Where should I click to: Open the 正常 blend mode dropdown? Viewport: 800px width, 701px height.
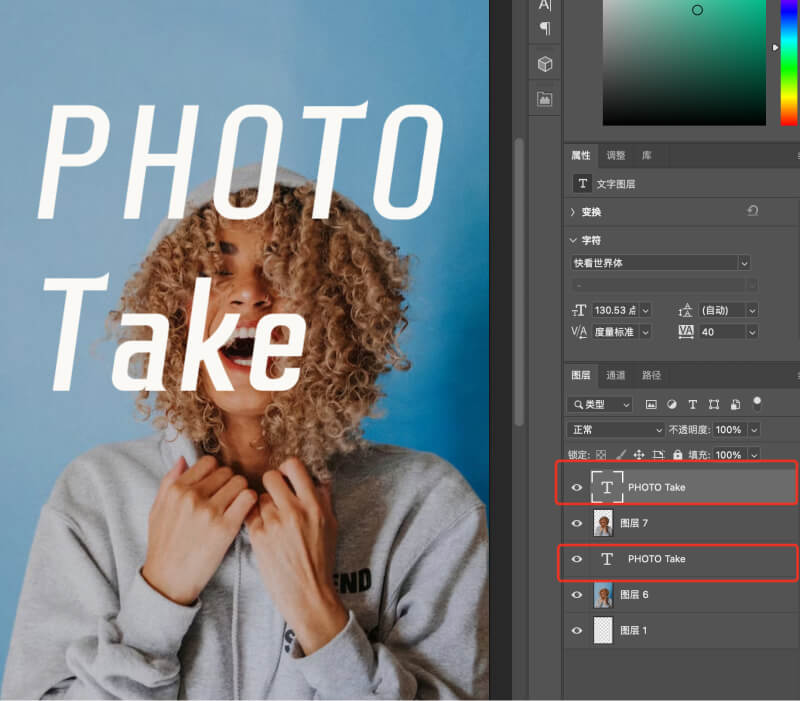tap(616, 430)
